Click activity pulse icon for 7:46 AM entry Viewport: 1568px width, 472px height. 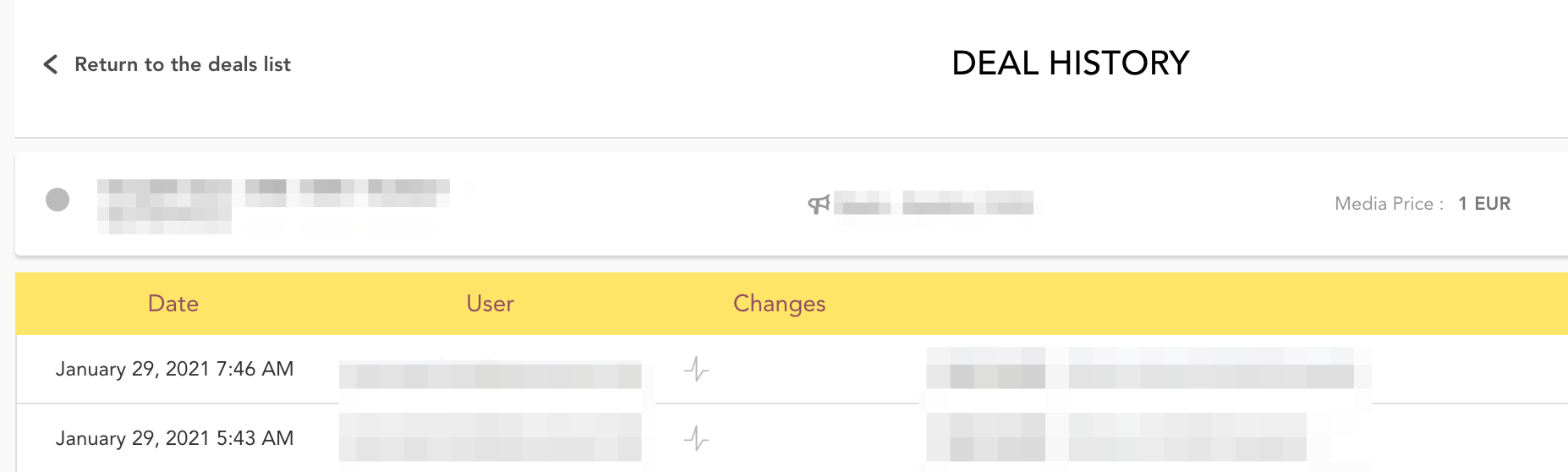point(696,369)
